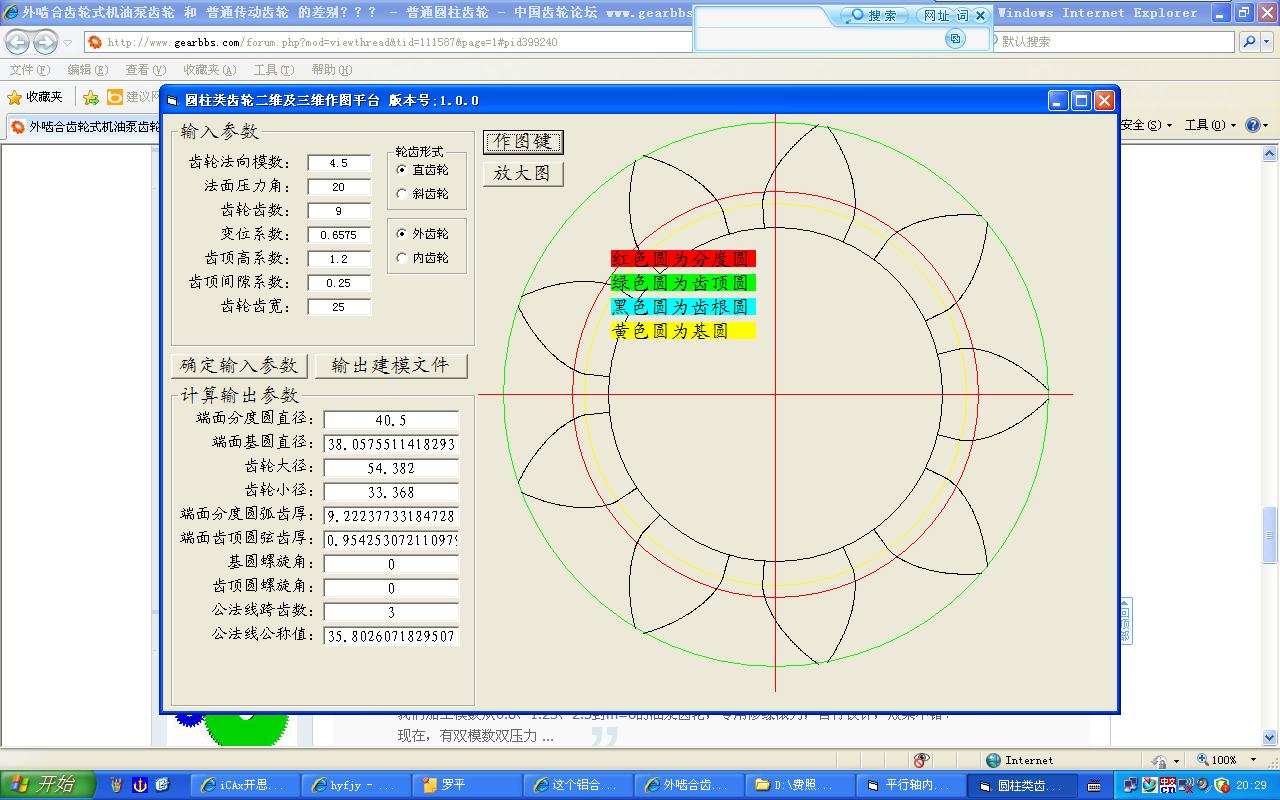Click the 开始 Start button
This screenshot has height=800, width=1280.
point(48,785)
